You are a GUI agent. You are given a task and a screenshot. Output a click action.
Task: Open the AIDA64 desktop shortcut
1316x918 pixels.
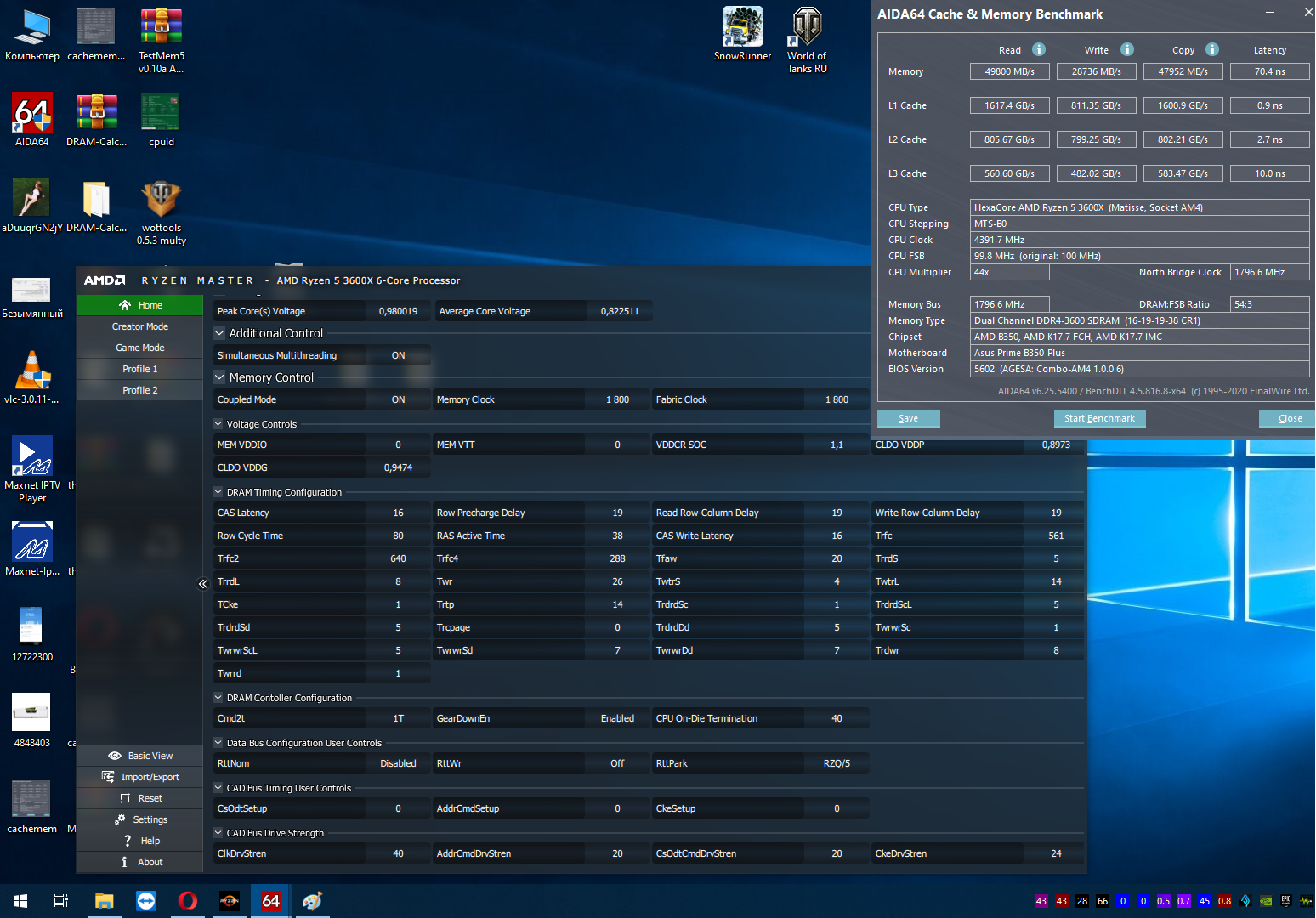tap(32, 120)
